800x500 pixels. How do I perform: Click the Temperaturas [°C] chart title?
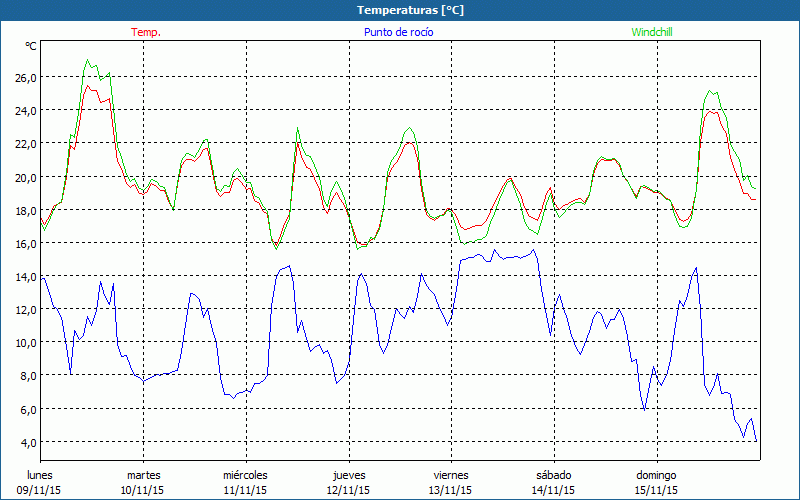[x=411, y=10]
